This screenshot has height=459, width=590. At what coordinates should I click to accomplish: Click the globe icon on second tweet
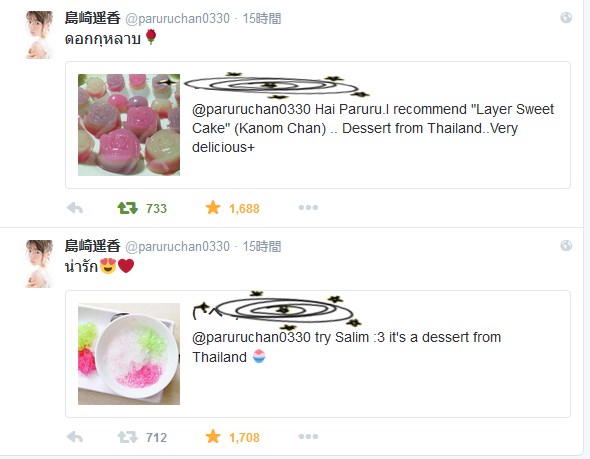[x=566, y=246]
